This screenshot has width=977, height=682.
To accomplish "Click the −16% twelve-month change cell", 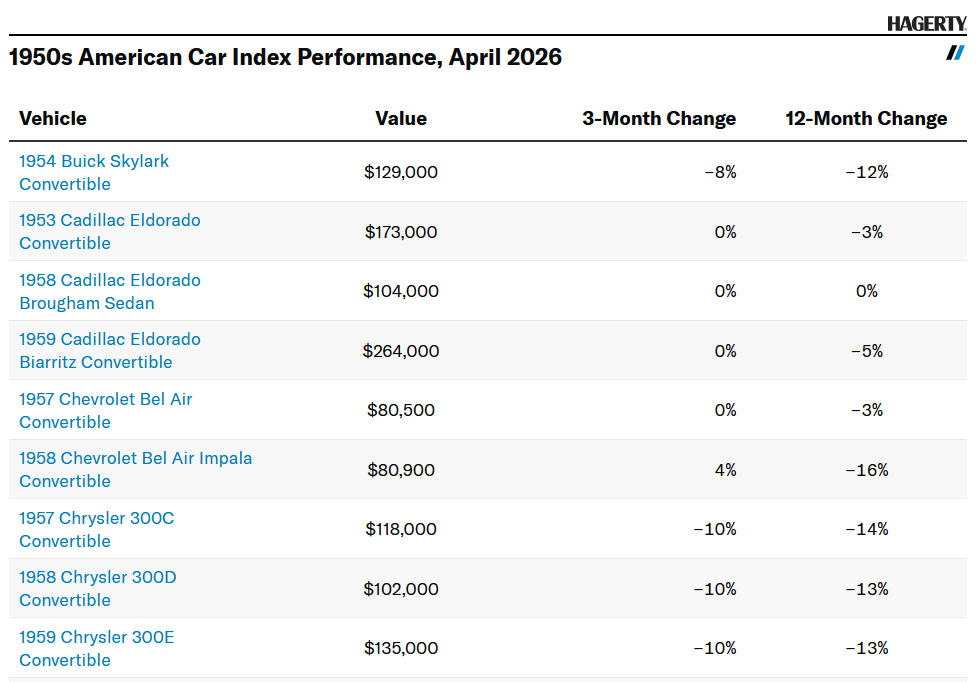I will coord(866,470).
